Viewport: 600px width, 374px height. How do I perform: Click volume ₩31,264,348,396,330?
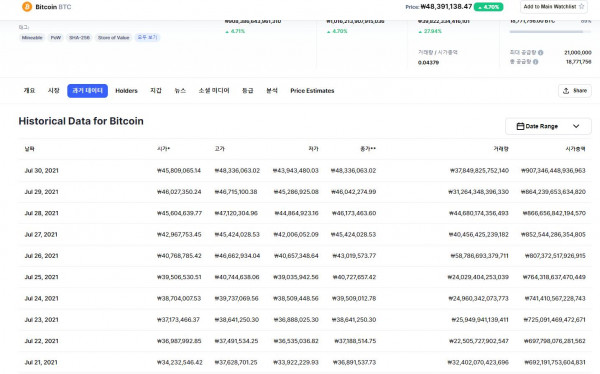(x=478, y=192)
